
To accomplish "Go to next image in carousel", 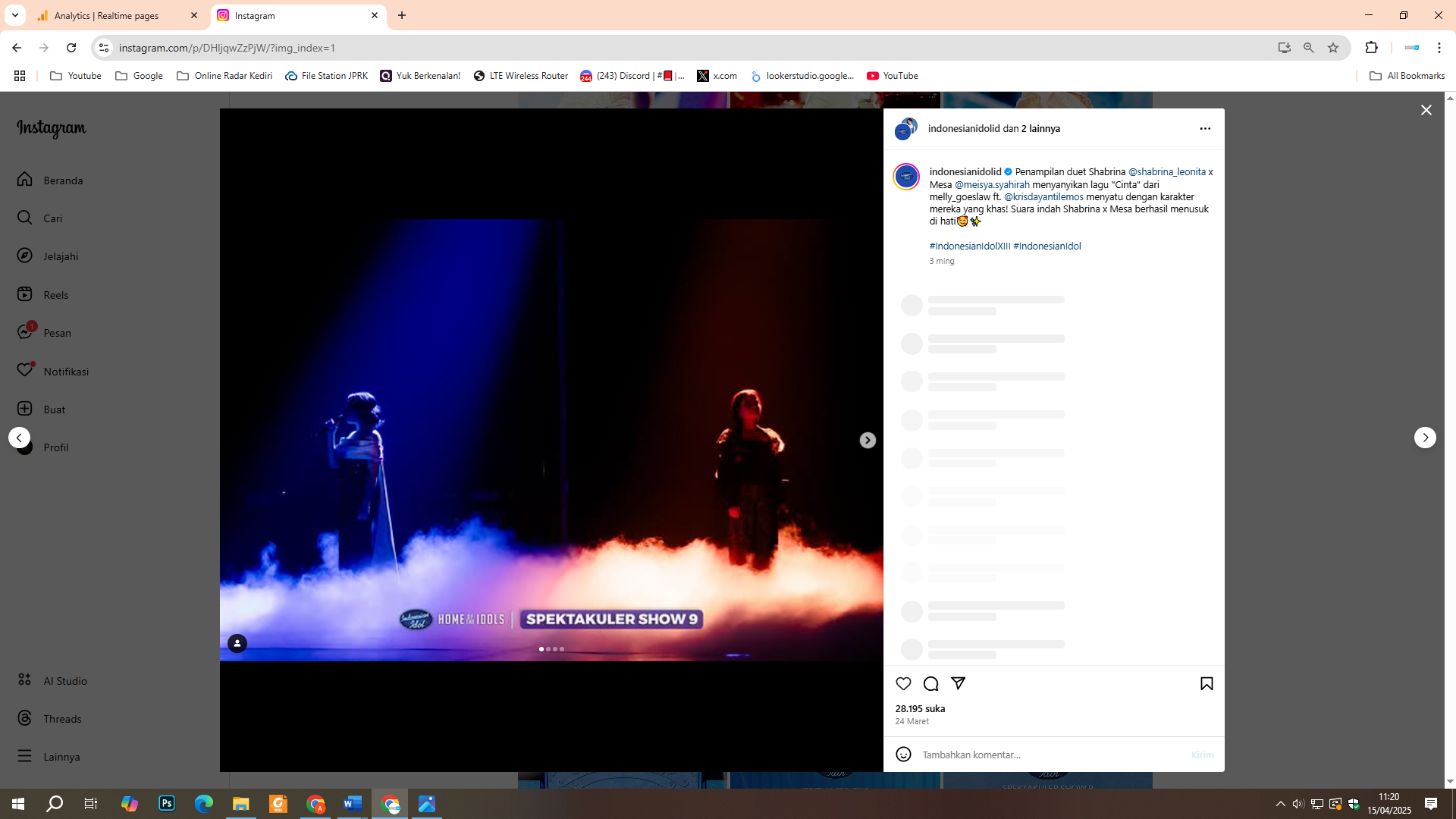I will (x=868, y=440).
